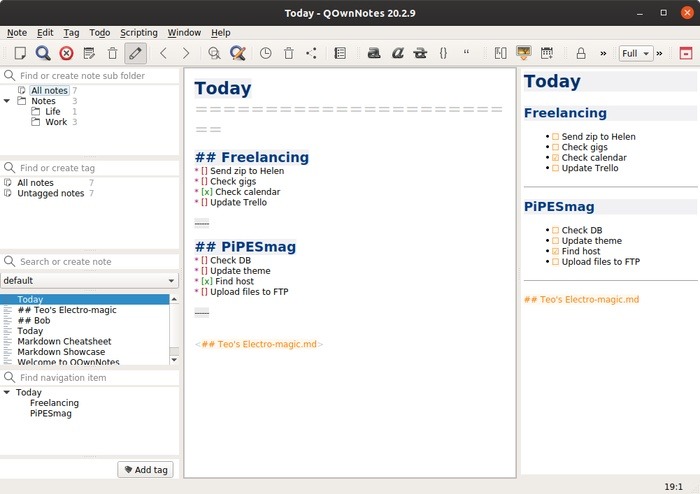This screenshot has height=494, width=700.
Task: Click the blue magnifier find note icon
Action: pyautogui.click(x=43, y=53)
